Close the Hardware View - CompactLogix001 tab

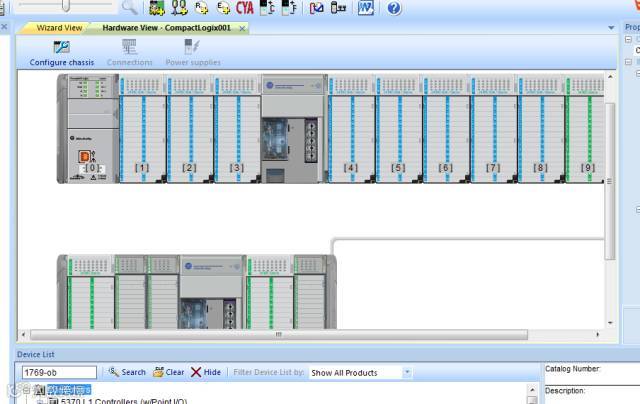coord(242,28)
